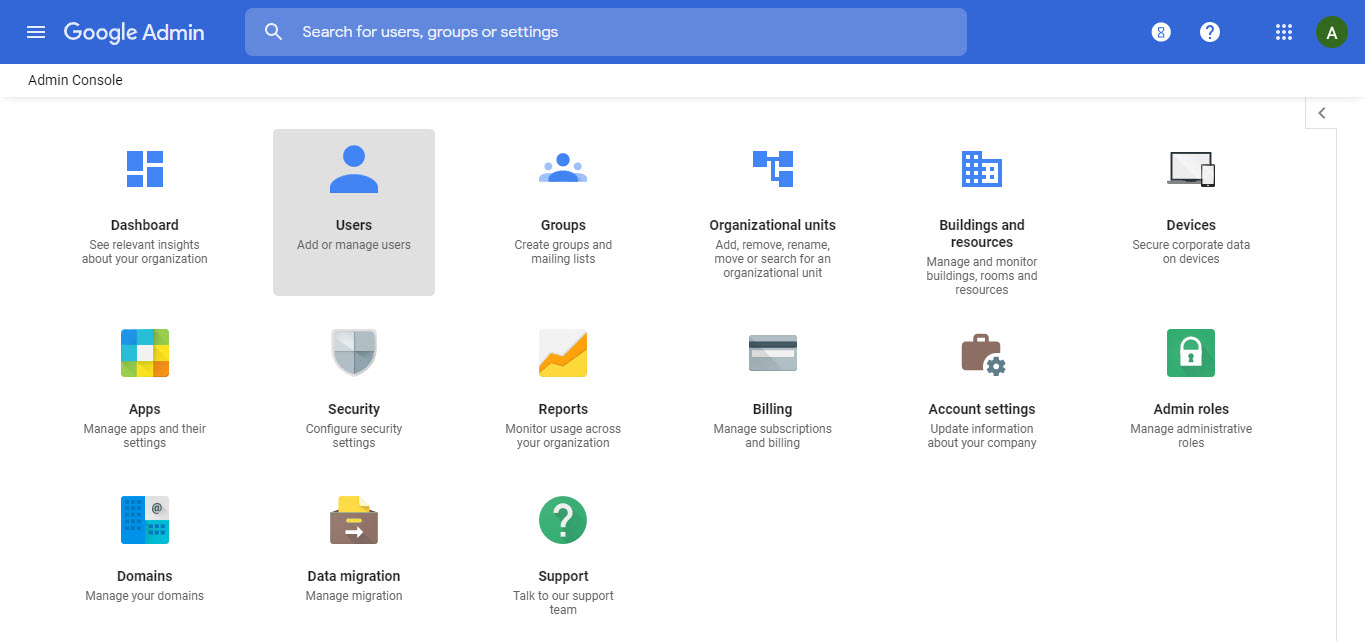Click 'Create groups and mailing lists' description
The image size is (1365, 641).
click(x=563, y=252)
